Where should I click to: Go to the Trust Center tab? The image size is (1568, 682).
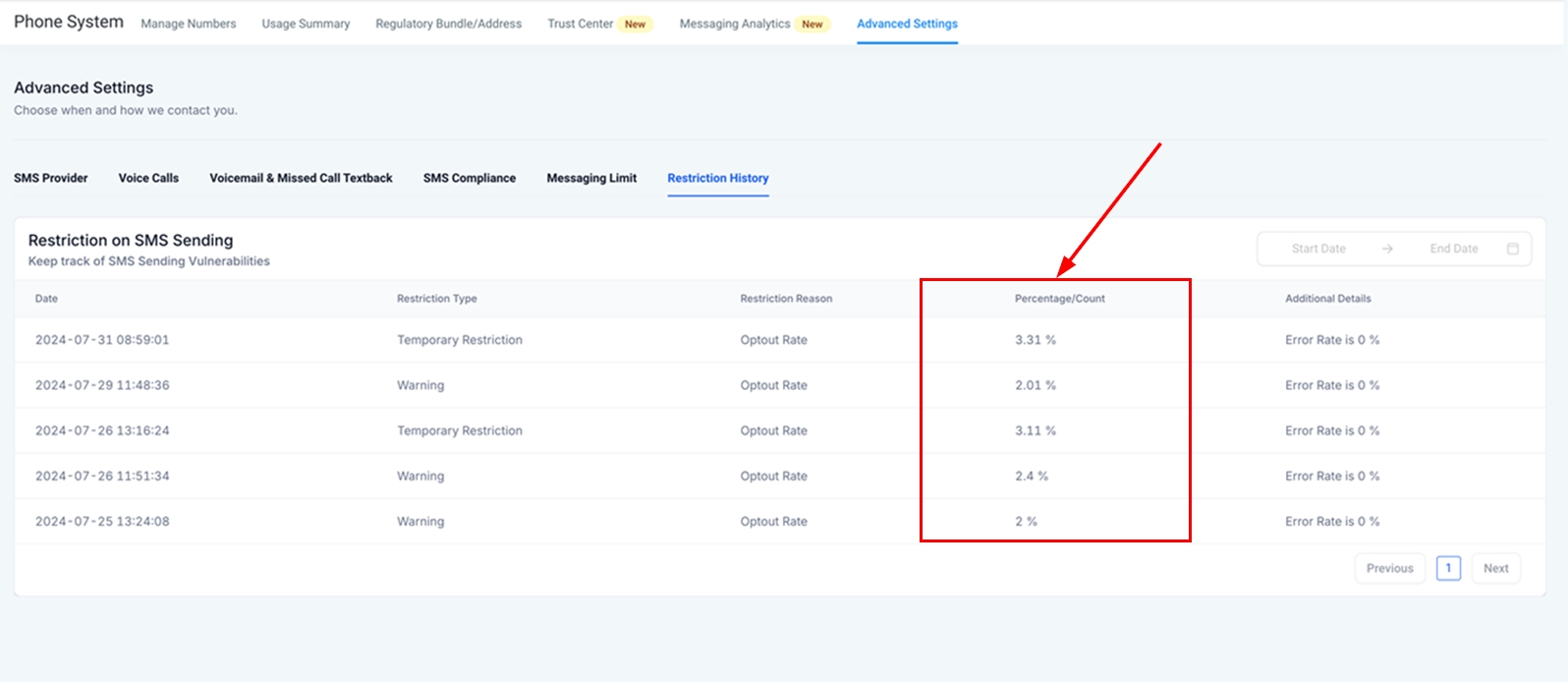click(581, 24)
